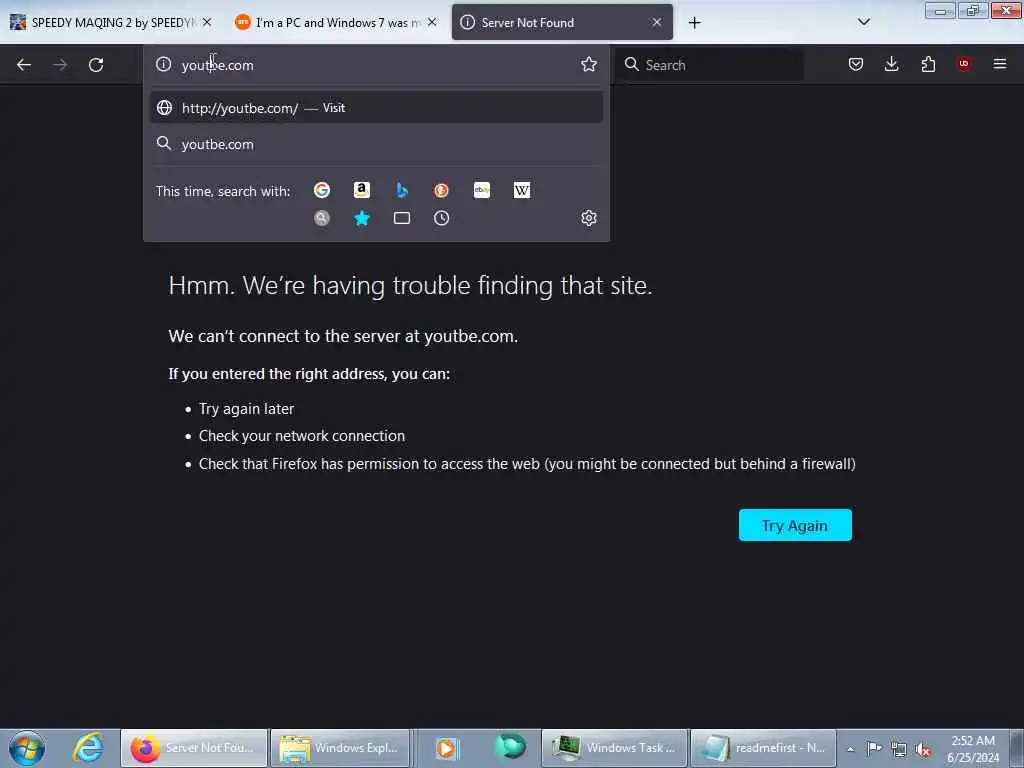Bookmark this page with the star icon
This screenshot has height=768, width=1024.
[x=588, y=64]
